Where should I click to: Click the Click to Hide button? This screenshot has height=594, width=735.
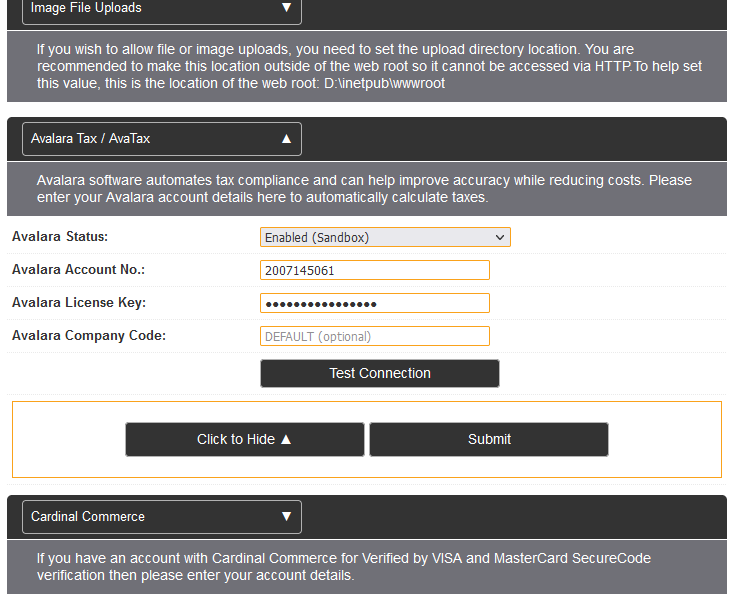(x=245, y=439)
